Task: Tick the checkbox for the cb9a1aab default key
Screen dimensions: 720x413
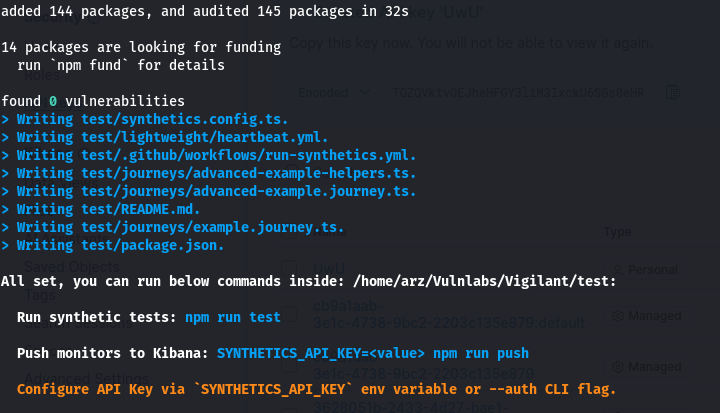Action: pyautogui.click(x=289, y=314)
